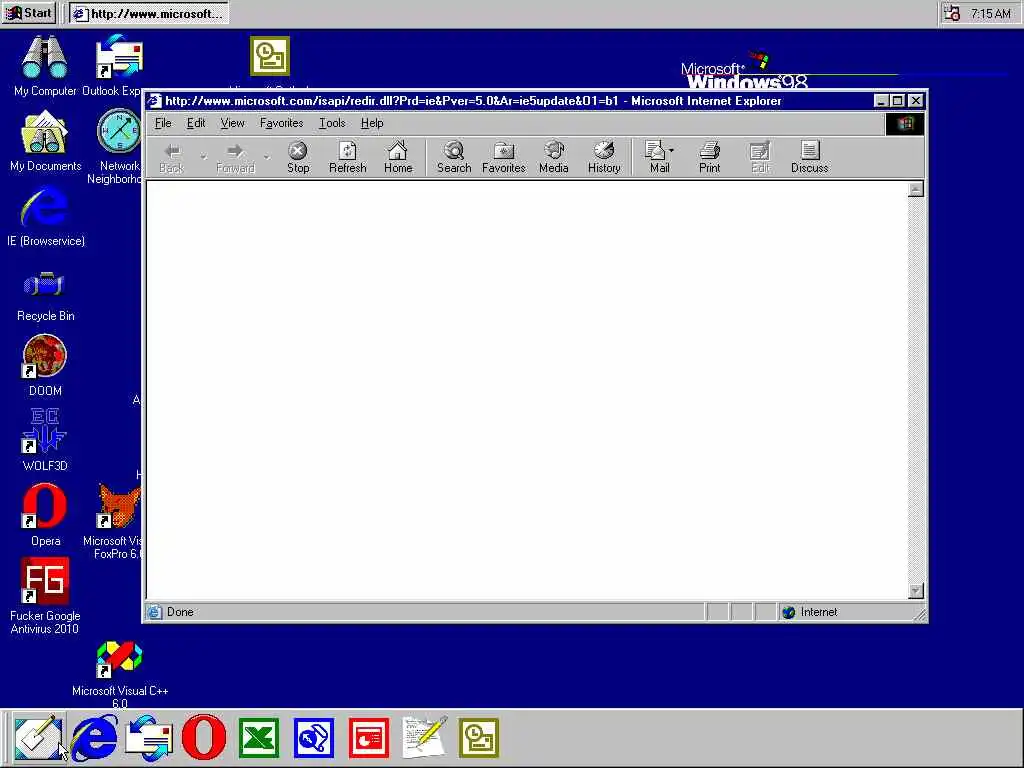Click the scrollbar down arrow
The width and height of the screenshot is (1024, 768).
tap(916, 590)
